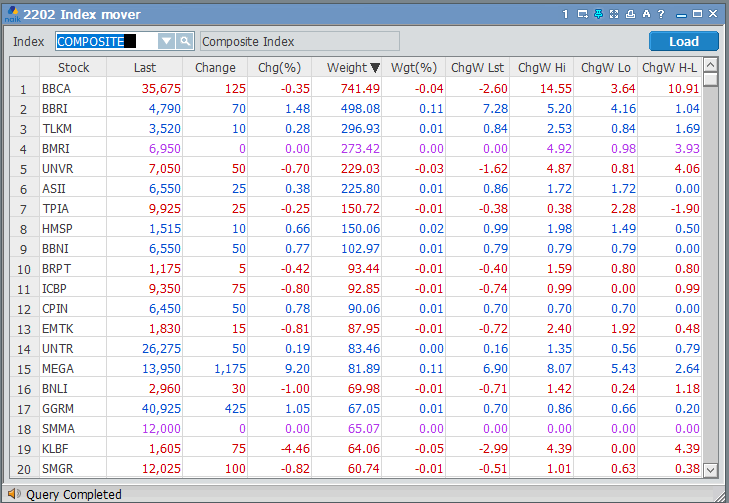Click the naik app logo icon
This screenshot has height=503, width=729.
coord(11,15)
